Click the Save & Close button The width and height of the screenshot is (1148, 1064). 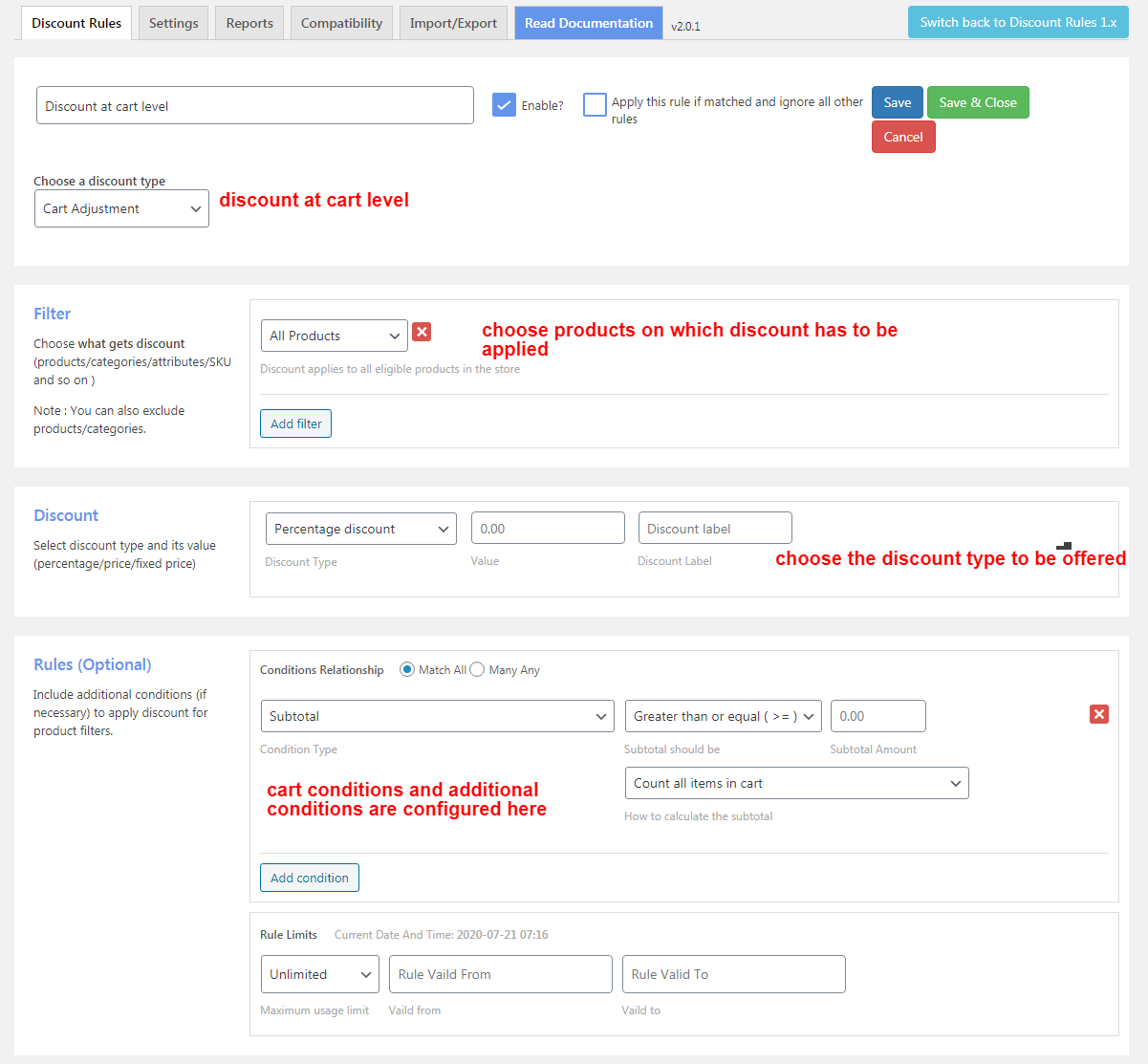(978, 102)
